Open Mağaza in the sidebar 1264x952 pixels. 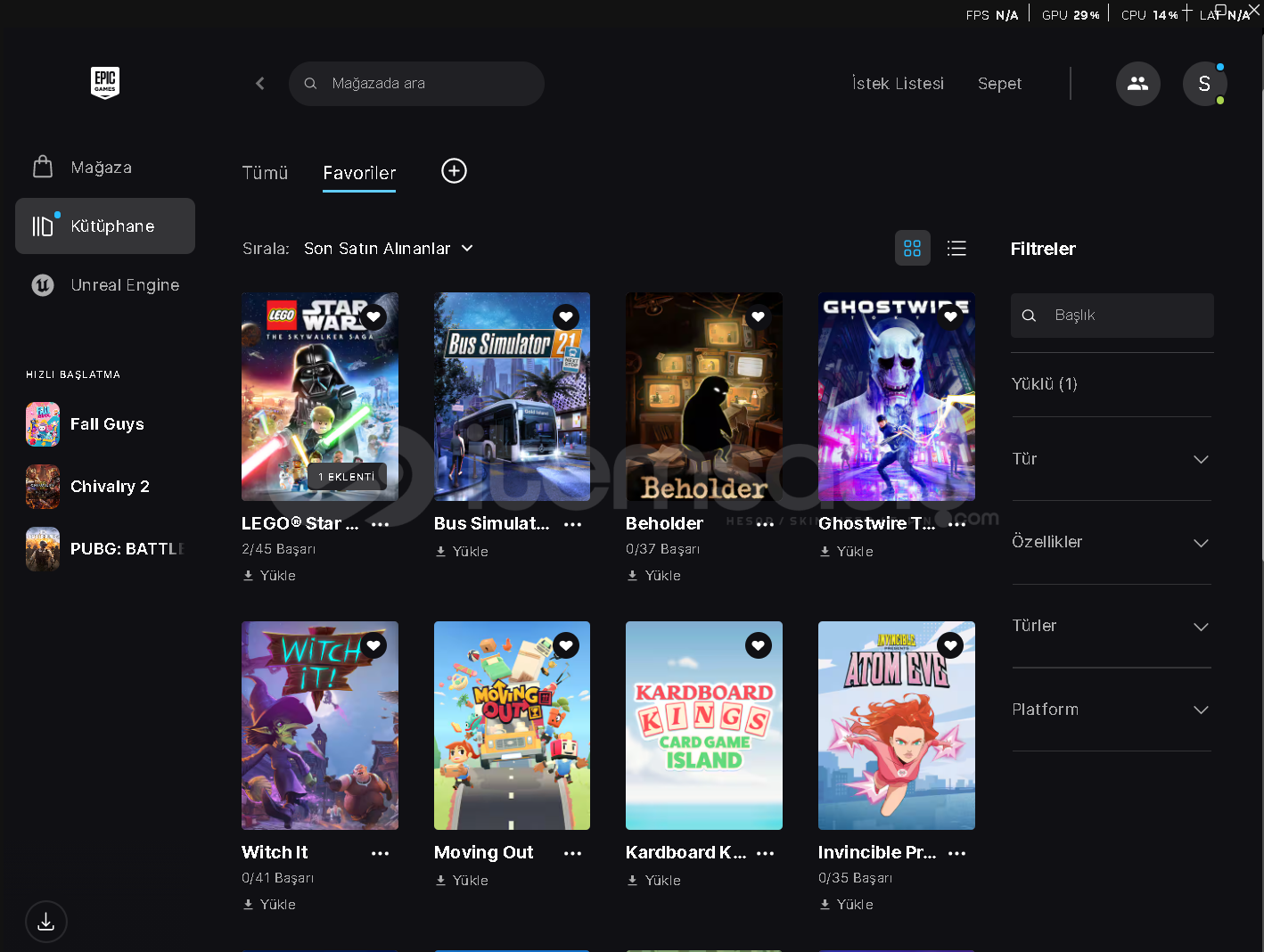[x=105, y=168]
